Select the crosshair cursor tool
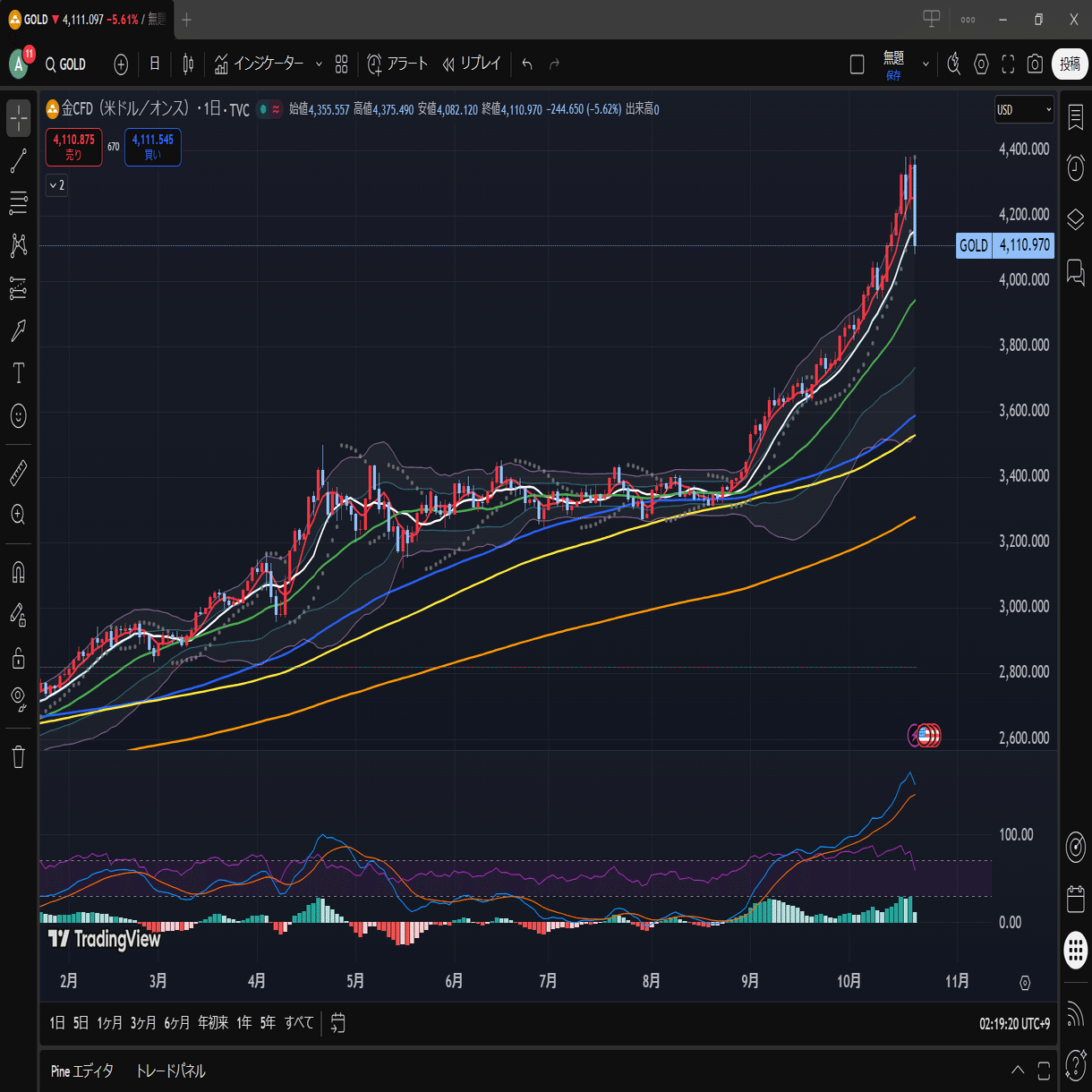1092x1092 pixels. [19, 118]
